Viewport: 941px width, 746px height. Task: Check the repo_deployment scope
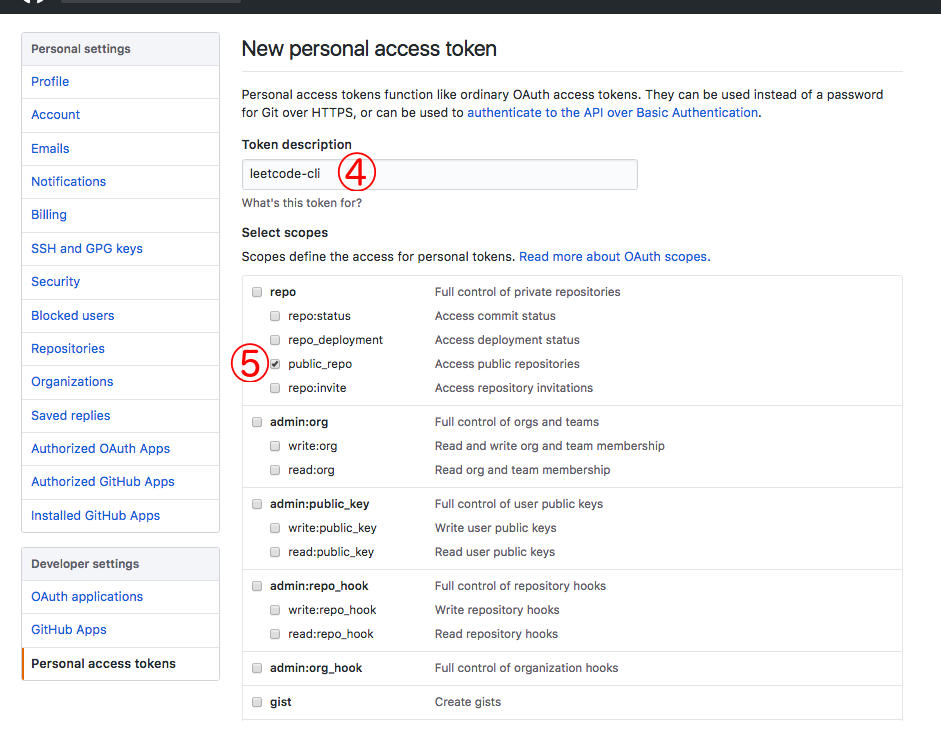[275, 340]
